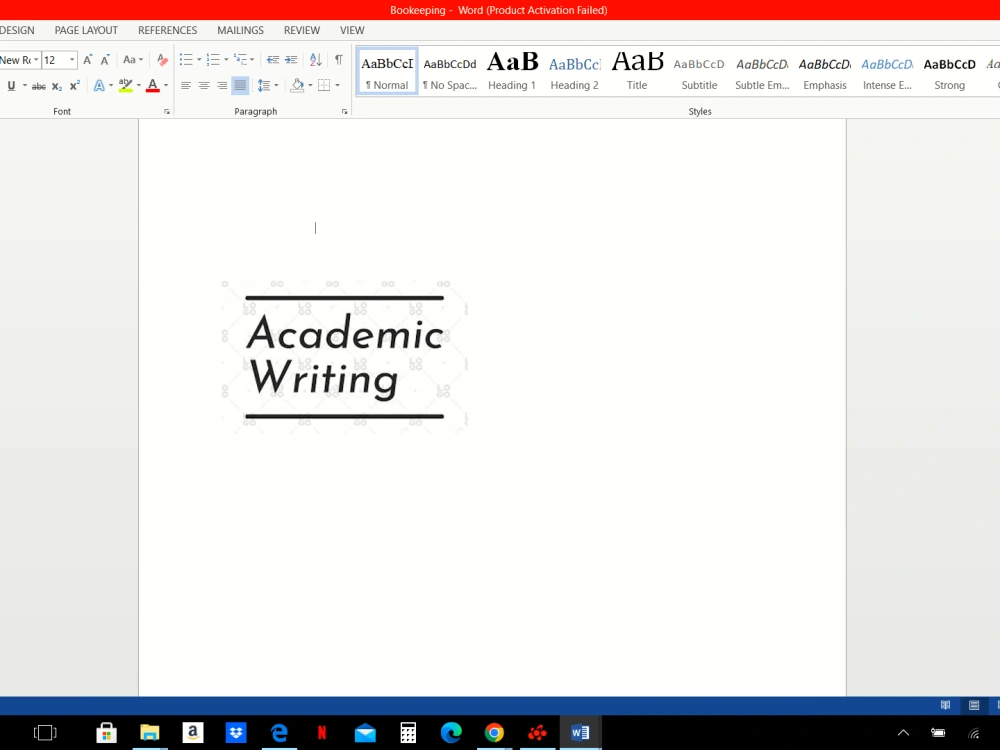The width and height of the screenshot is (1000, 750).
Task: Center the paragraph text
Action: (204, 85)
